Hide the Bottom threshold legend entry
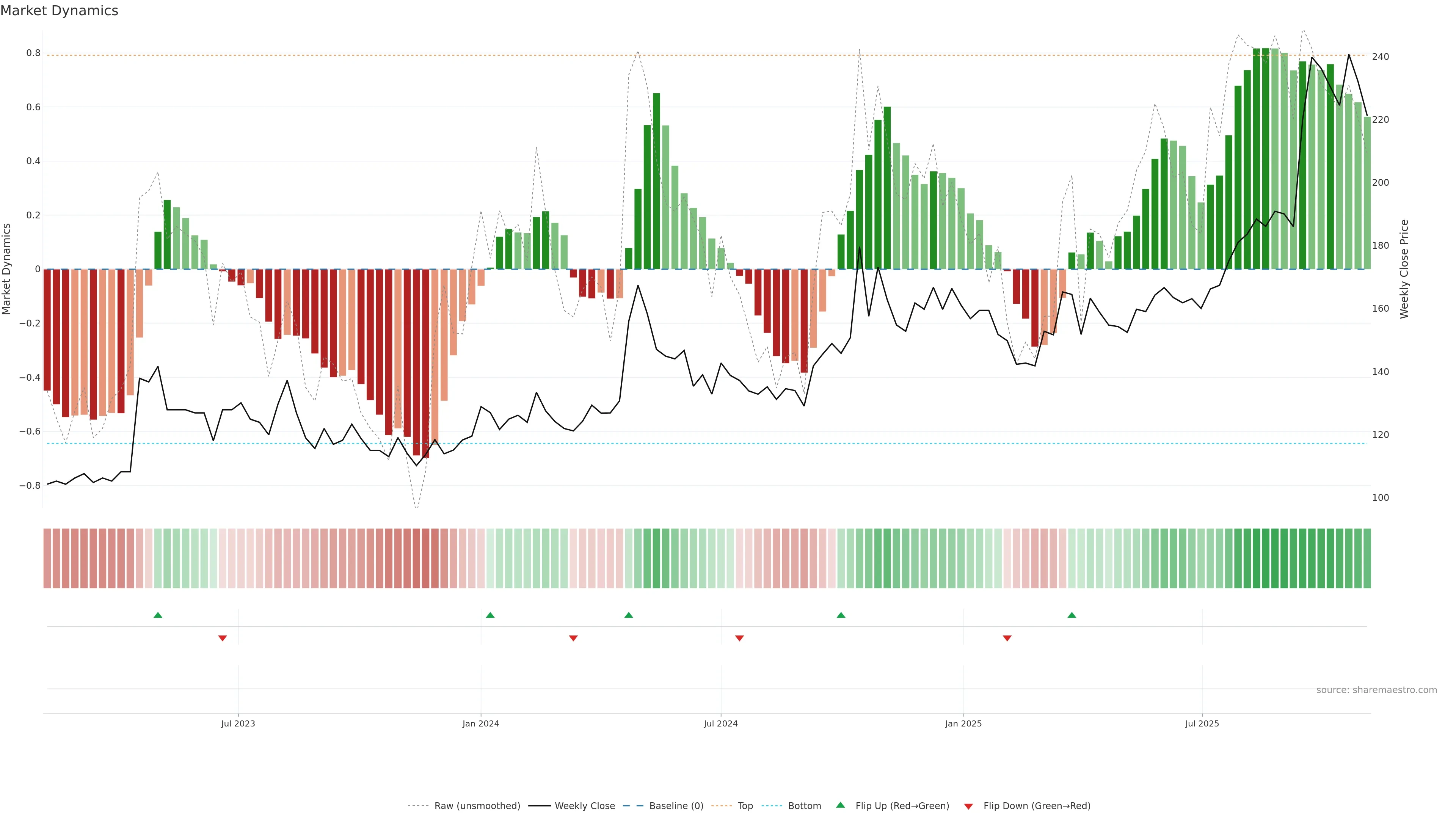 [x=804, y=806]
